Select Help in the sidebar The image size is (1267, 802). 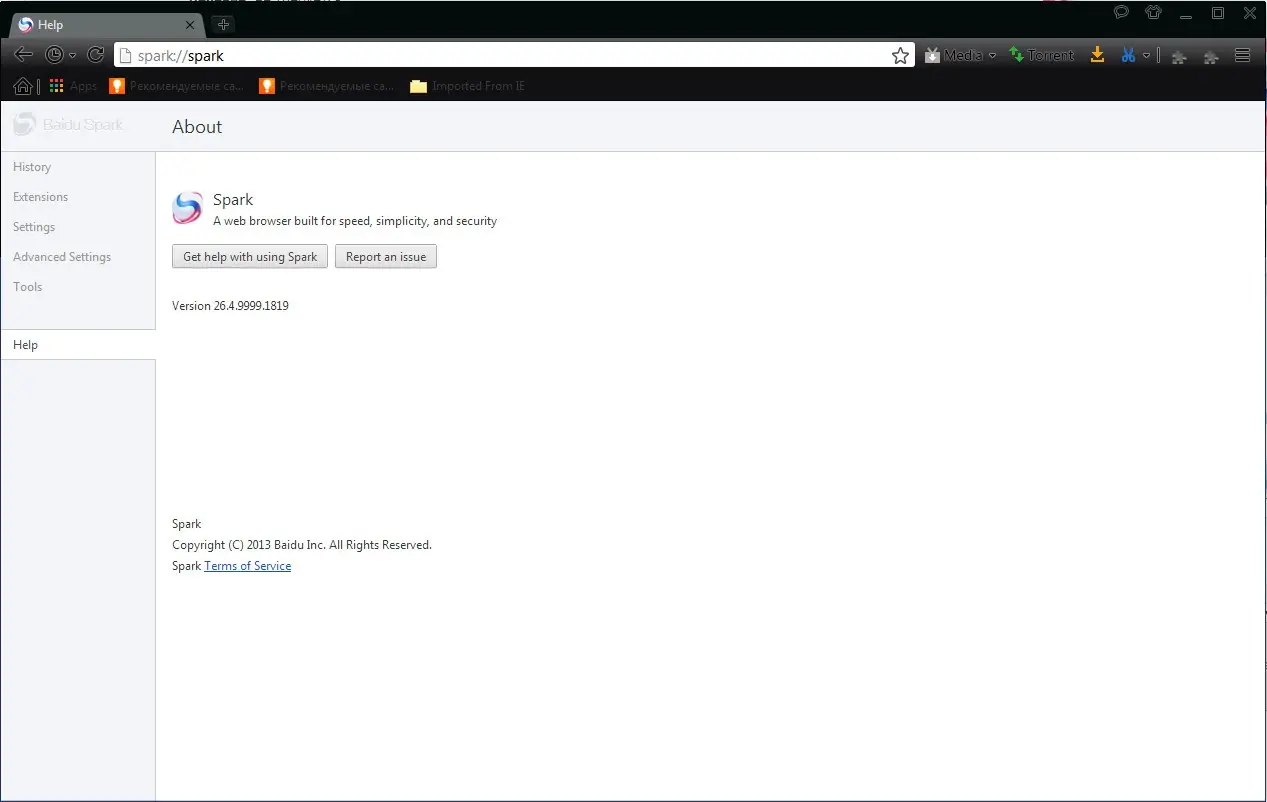pos(78,345)
